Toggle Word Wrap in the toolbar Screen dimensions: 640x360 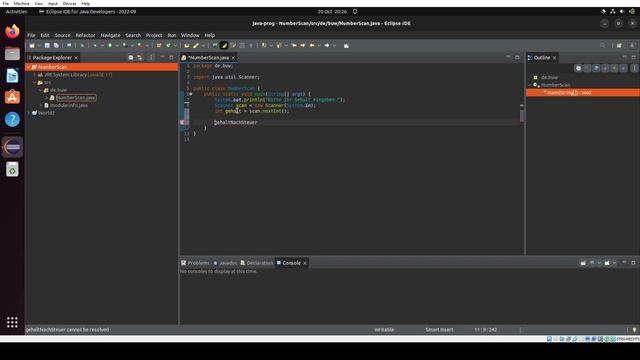(x=233, y=46)
